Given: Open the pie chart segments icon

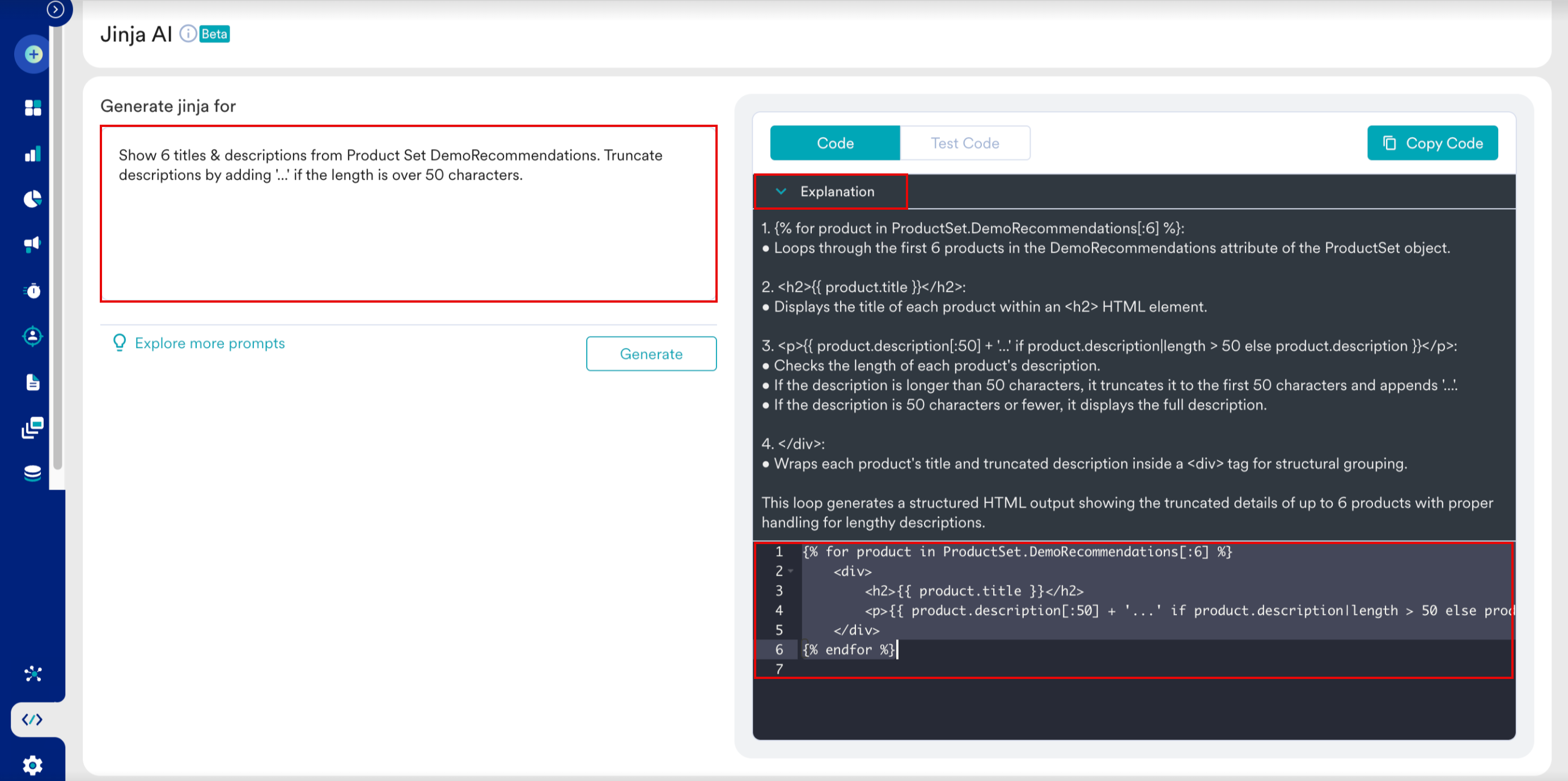Looking at the screenshot, I should (33, 199).
